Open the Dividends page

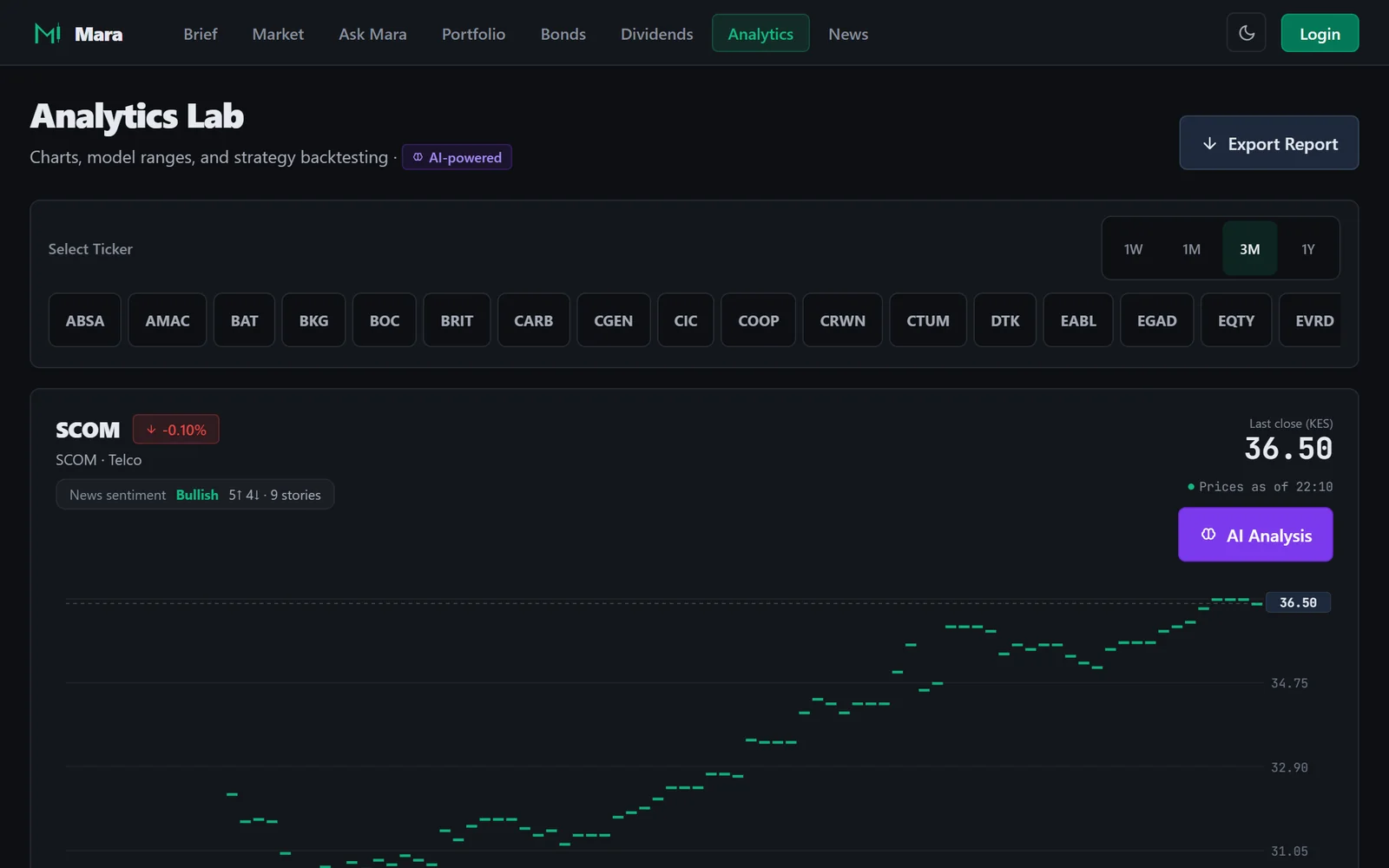tap(657, 34)
